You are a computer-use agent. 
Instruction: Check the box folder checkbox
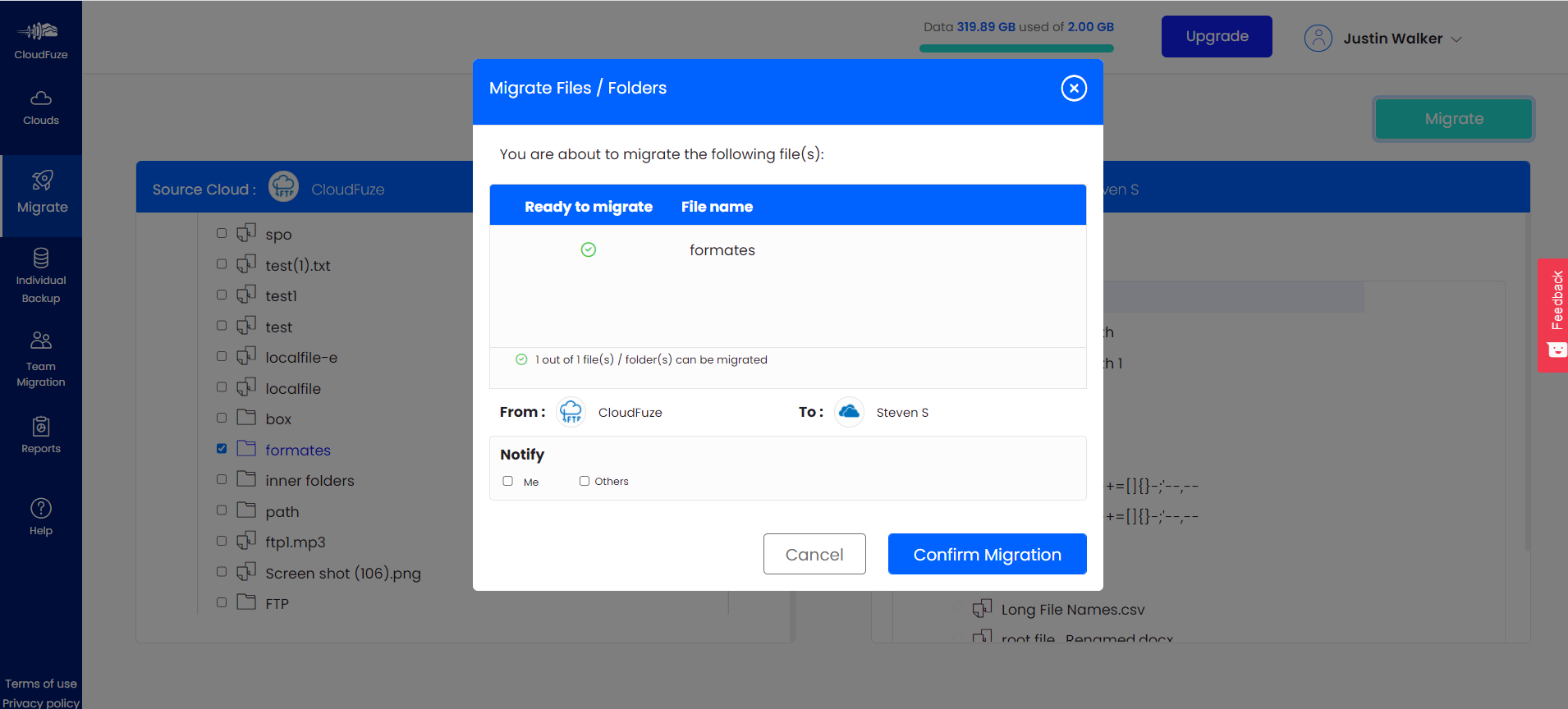pos(222,418)
